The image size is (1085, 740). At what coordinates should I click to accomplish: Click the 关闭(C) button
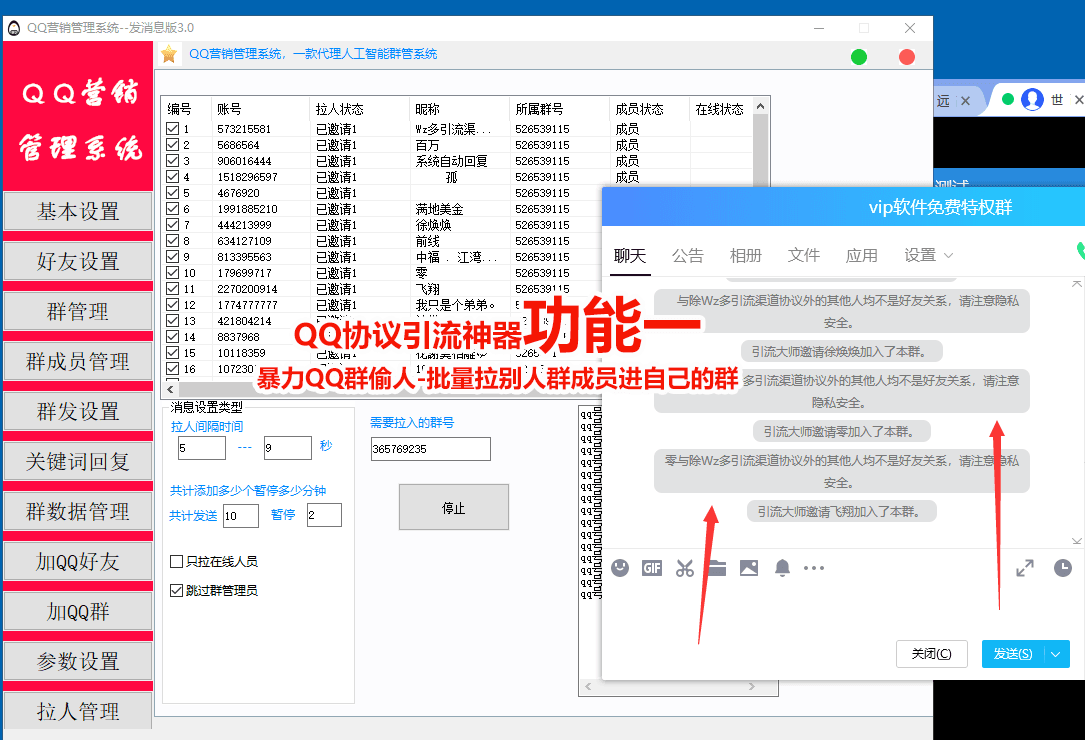click(x=931, y=654)
